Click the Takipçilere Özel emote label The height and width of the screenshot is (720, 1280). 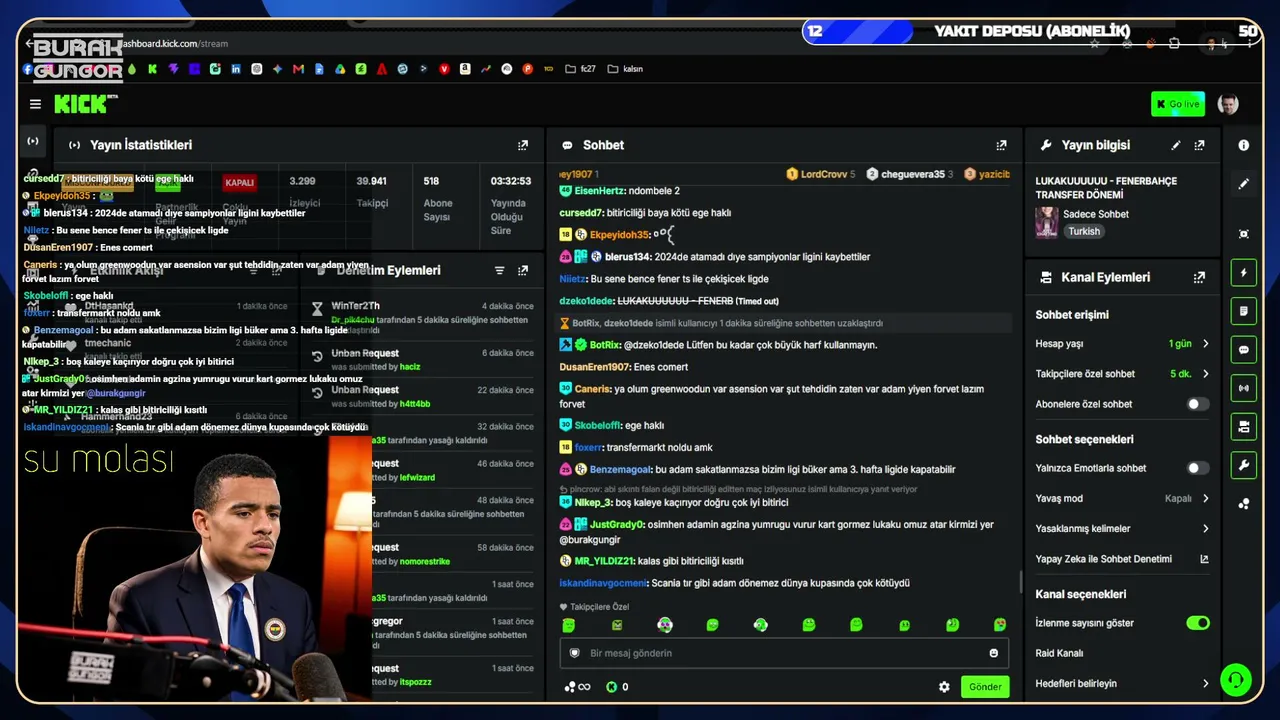click(595, 607)
